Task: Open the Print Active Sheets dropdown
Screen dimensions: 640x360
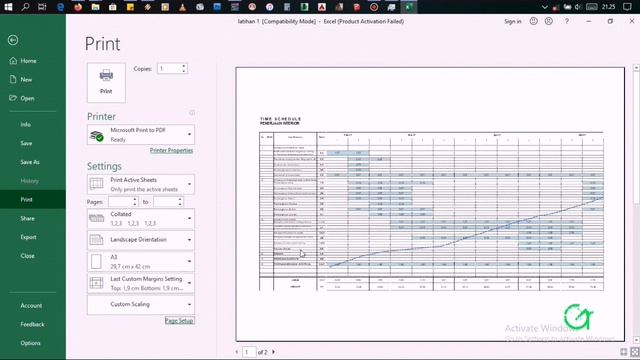Action: point(141,184)
